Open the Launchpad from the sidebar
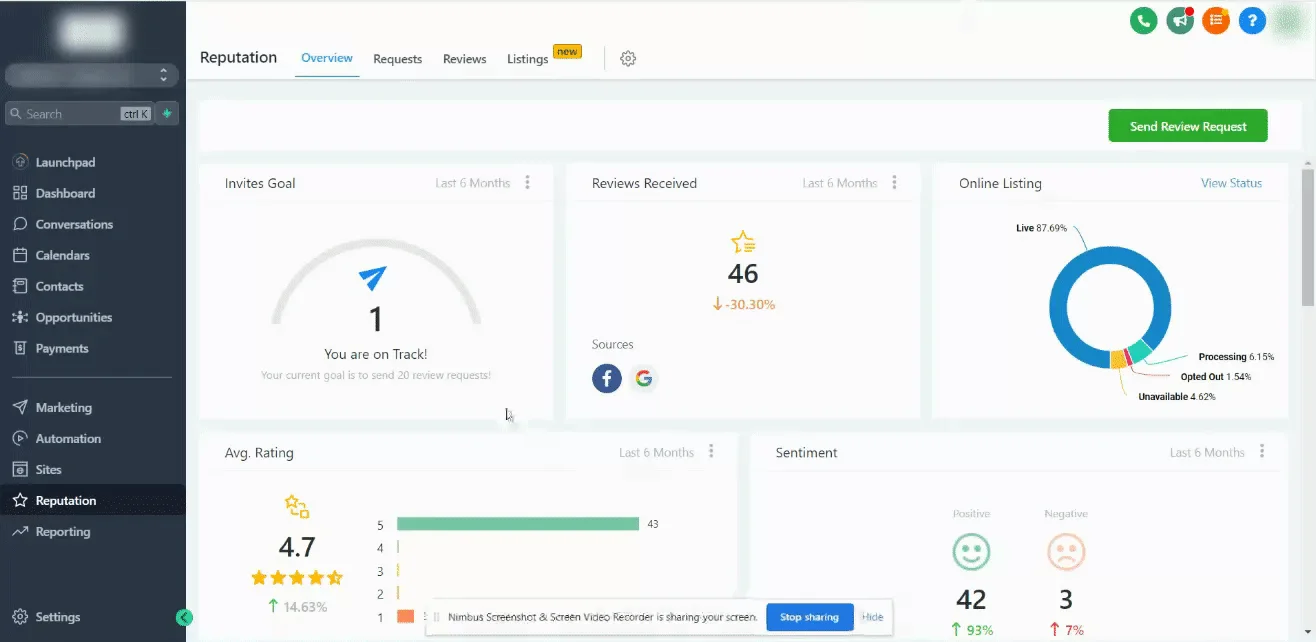The width and height of the screenshot is (1316, 642). 68,161
